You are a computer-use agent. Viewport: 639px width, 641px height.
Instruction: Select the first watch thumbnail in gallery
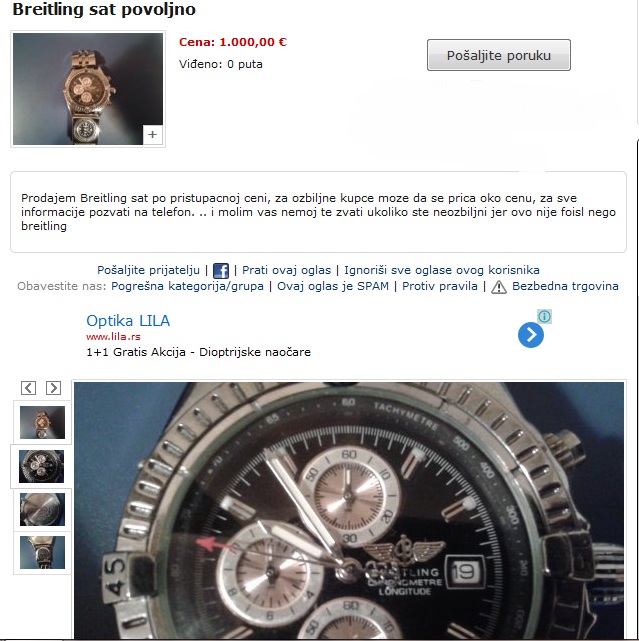pyautogui.click(x=43, y=422)
